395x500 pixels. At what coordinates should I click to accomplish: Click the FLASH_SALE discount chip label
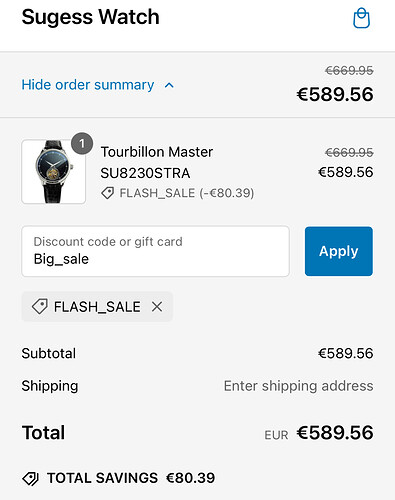tap(97, 307)
